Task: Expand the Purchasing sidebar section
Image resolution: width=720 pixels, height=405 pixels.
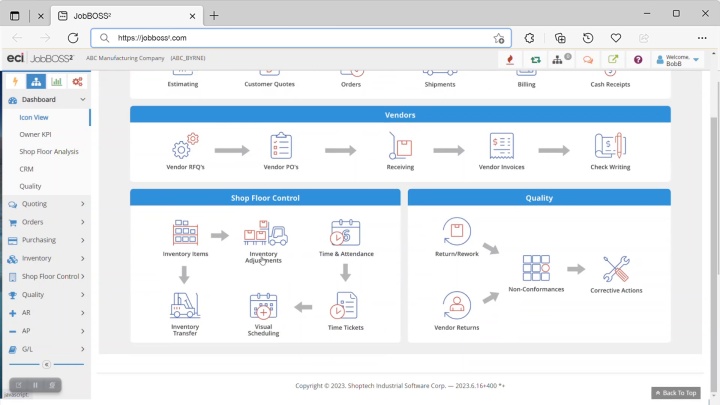Action: tap(46, 240)
